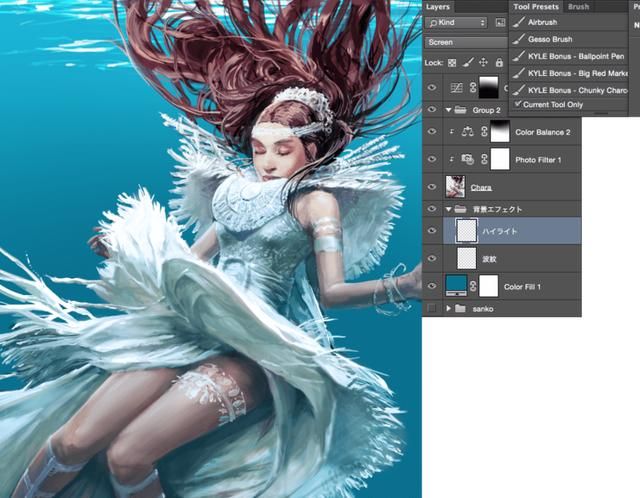This screenshot has width=640, height=498.
Task: Toggle visibility of Group 2
Action: coord(432,109)
